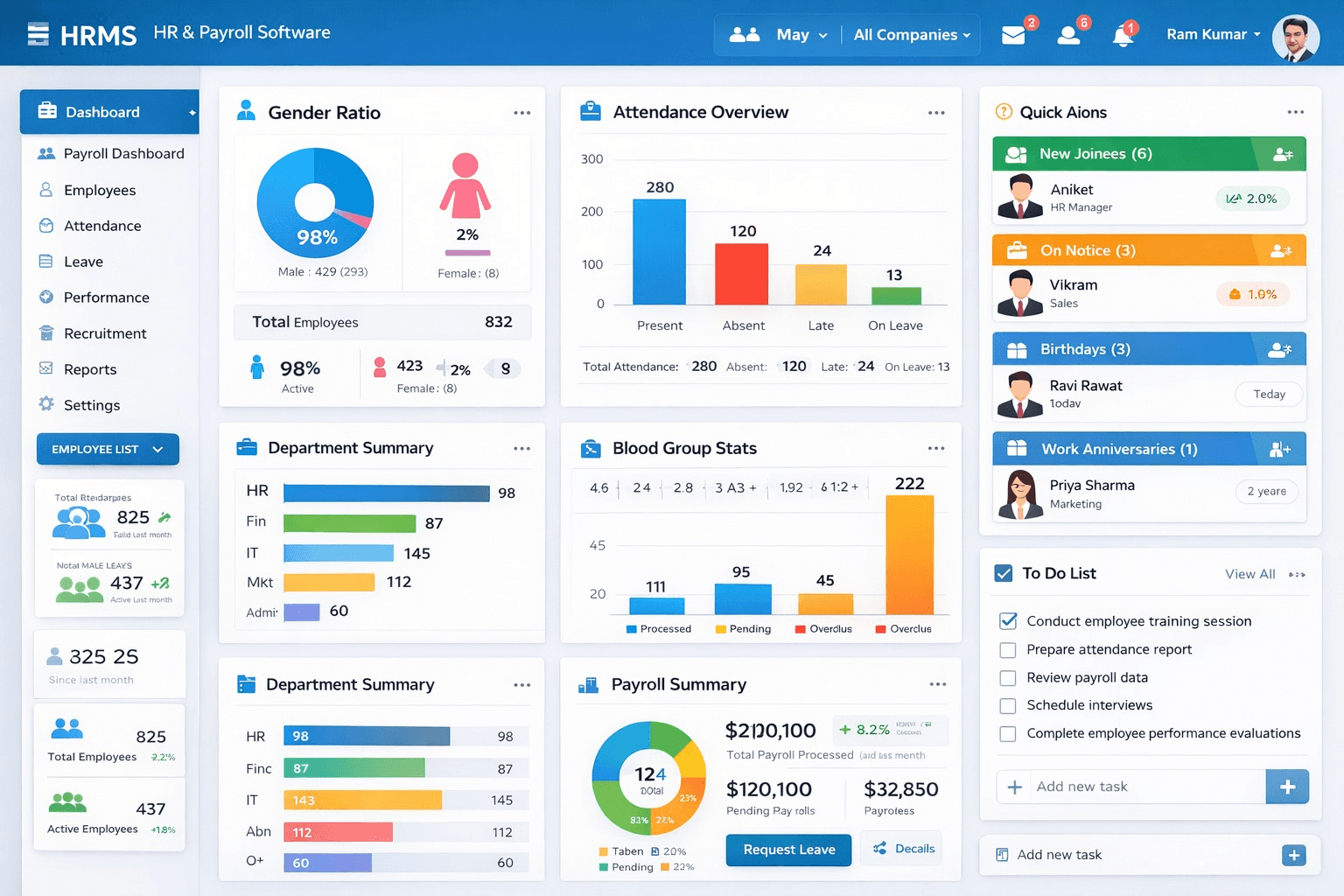Check Prepare attendance report task
The height and width of the screenshot is (896, 1344).
click(x=1008, y=650)
